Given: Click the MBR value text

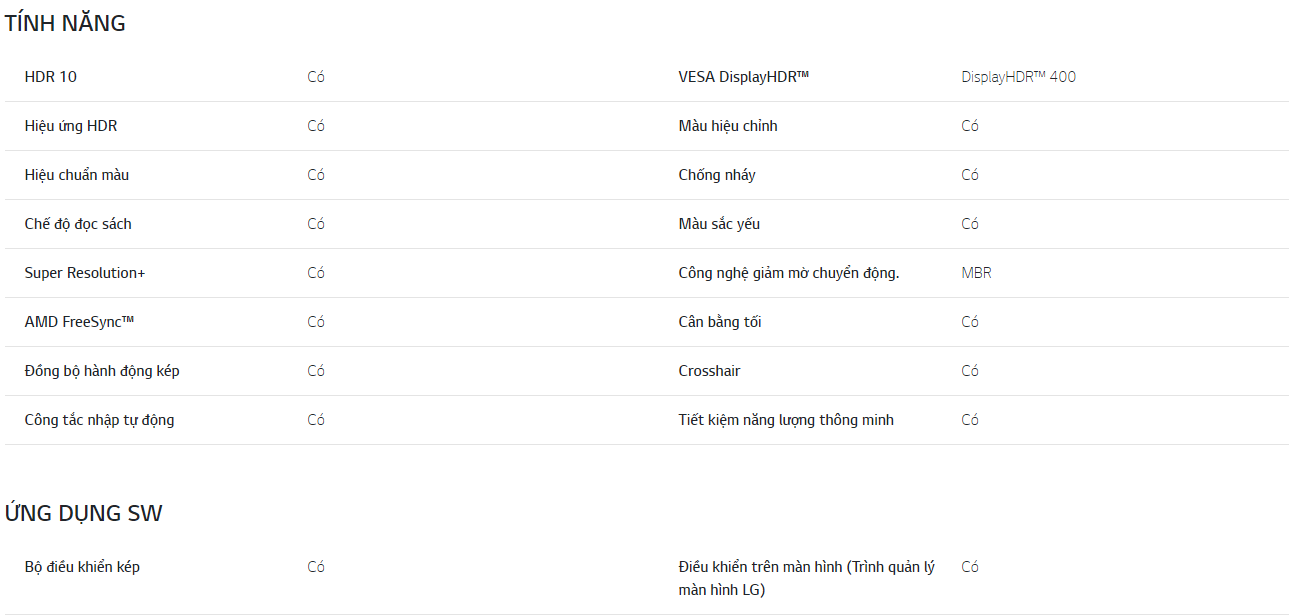Looking at the screenshot, I should point(976,273).
